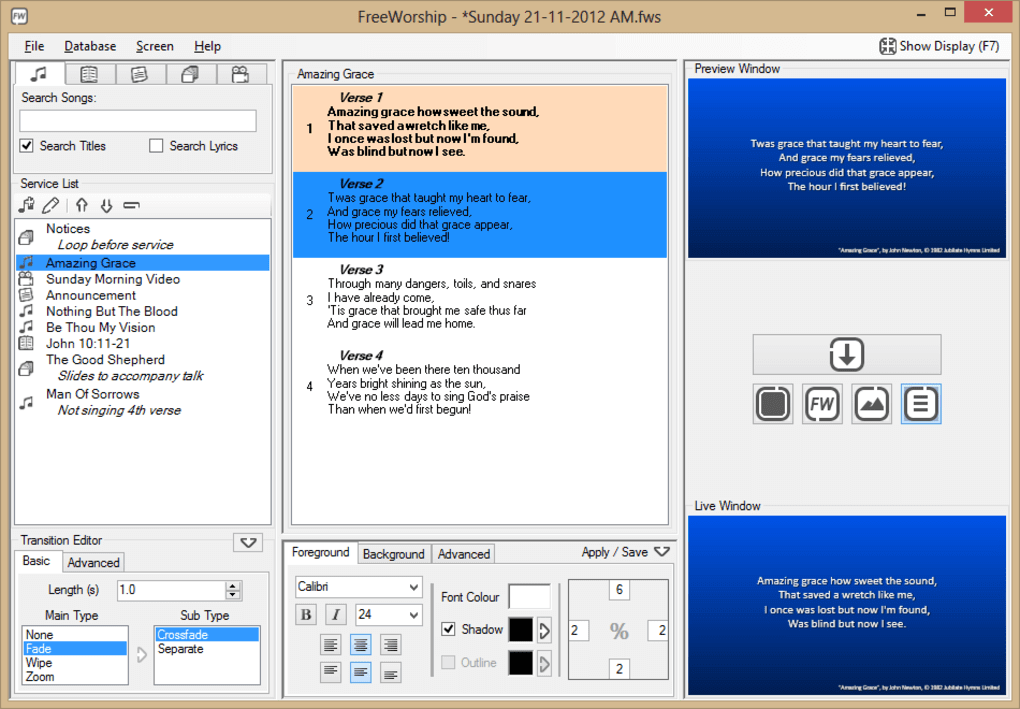
Task: Open the Bible passages tab
Action: (x=89, y=73)
